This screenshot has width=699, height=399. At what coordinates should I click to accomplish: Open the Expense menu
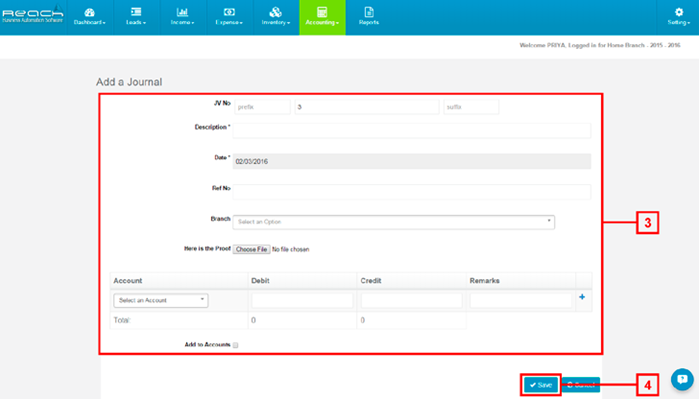[x=229, y=17]
